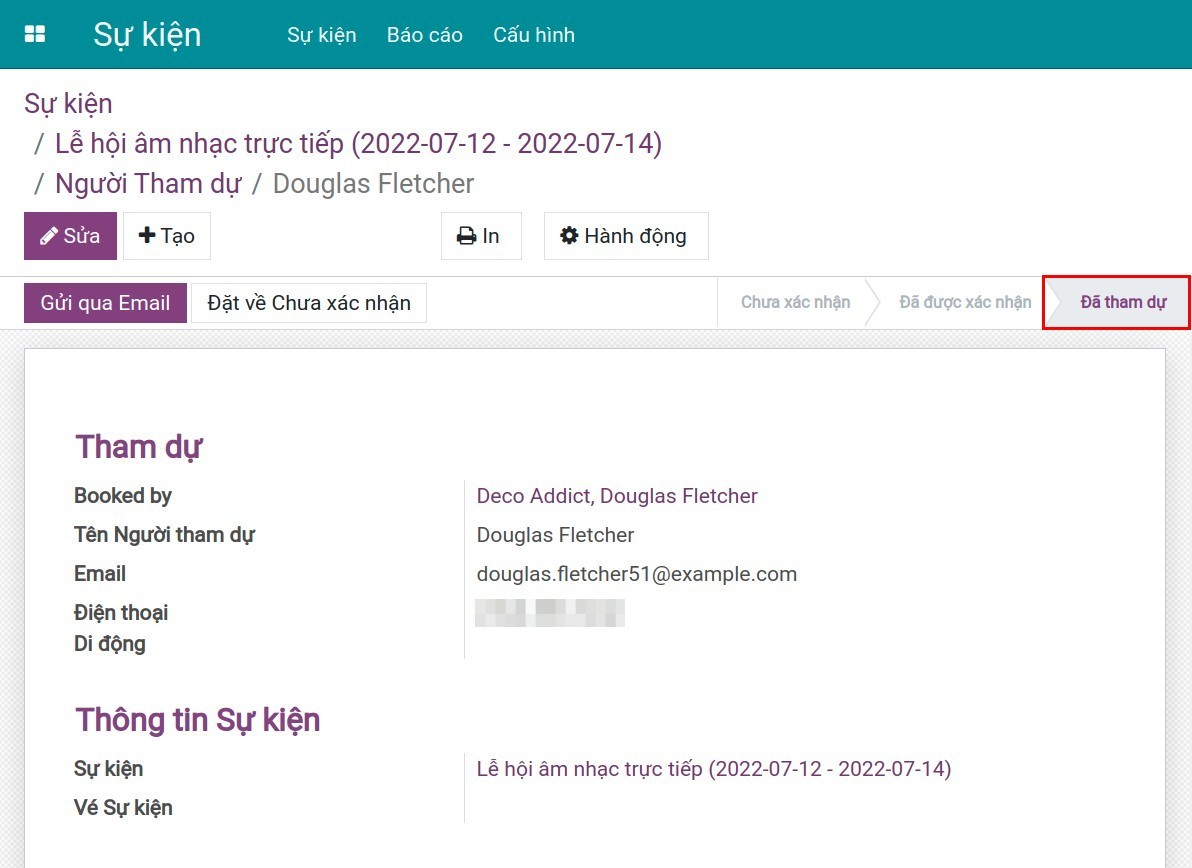
Task: Click the plus Tạo button
Action: (166, 236)
